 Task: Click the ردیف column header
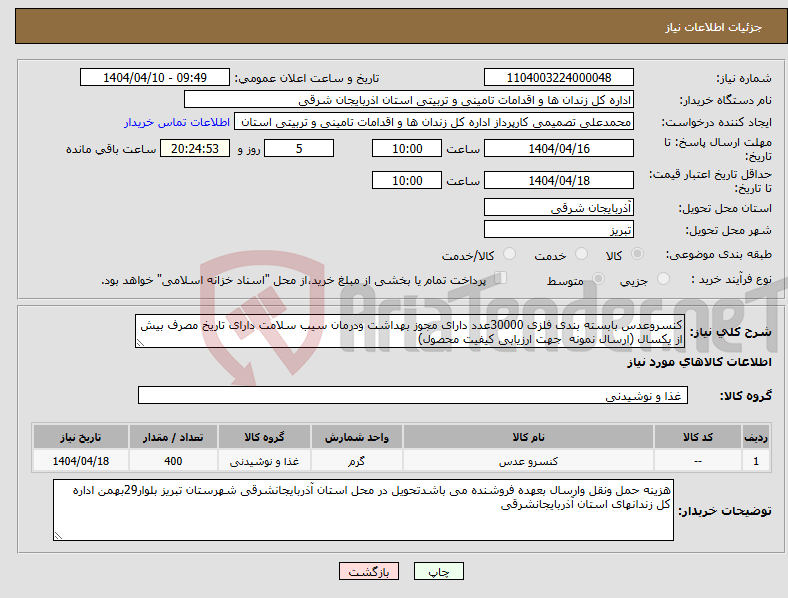[756, 437]
